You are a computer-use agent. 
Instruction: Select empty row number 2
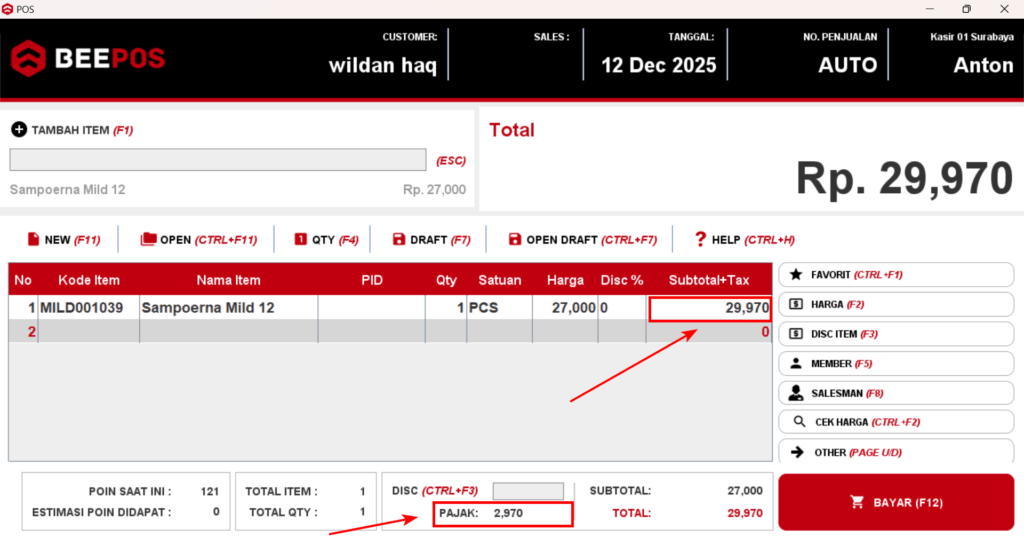[390, 331]
